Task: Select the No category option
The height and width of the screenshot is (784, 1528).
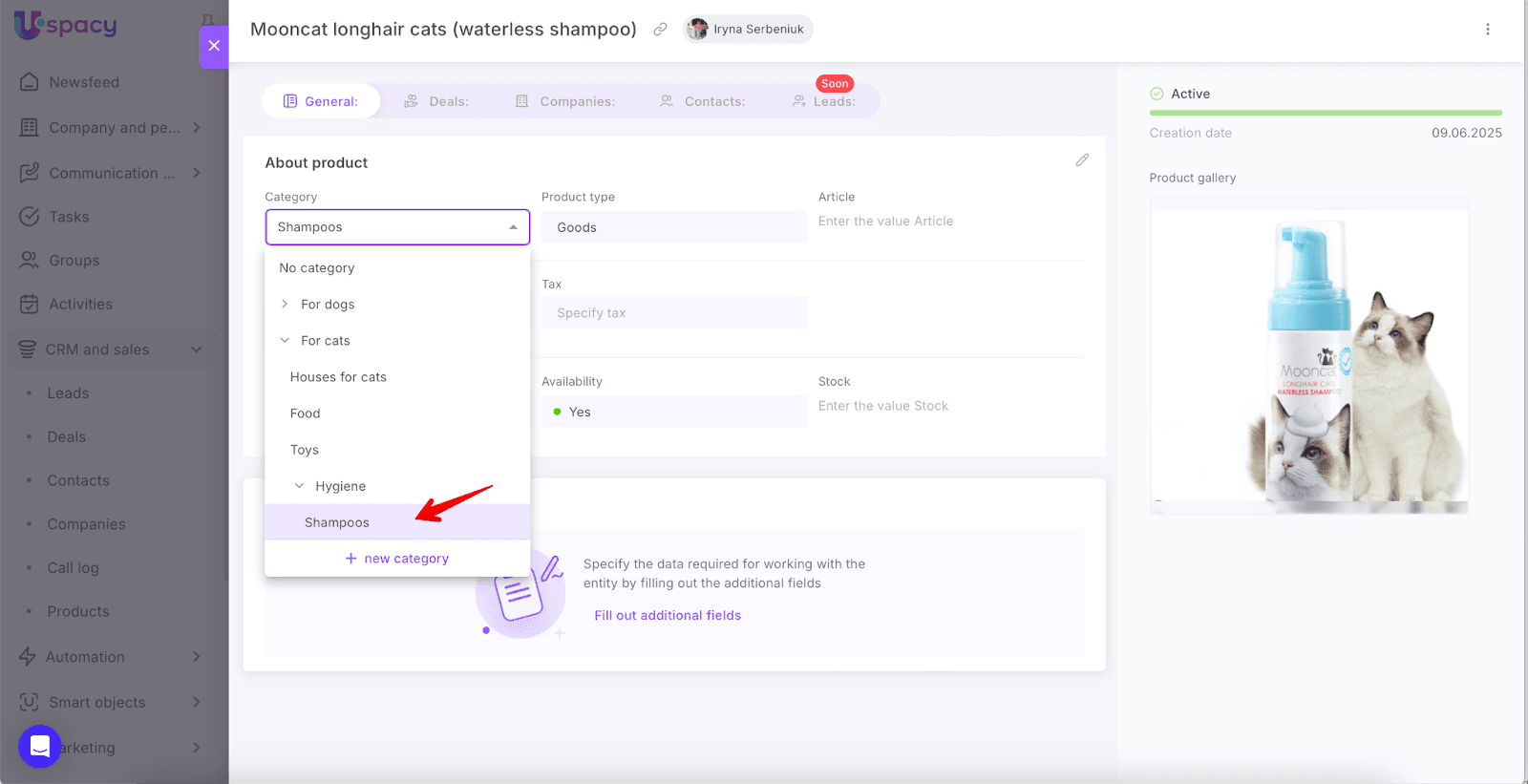Action: pyautogui.click(x=317, y=268)
